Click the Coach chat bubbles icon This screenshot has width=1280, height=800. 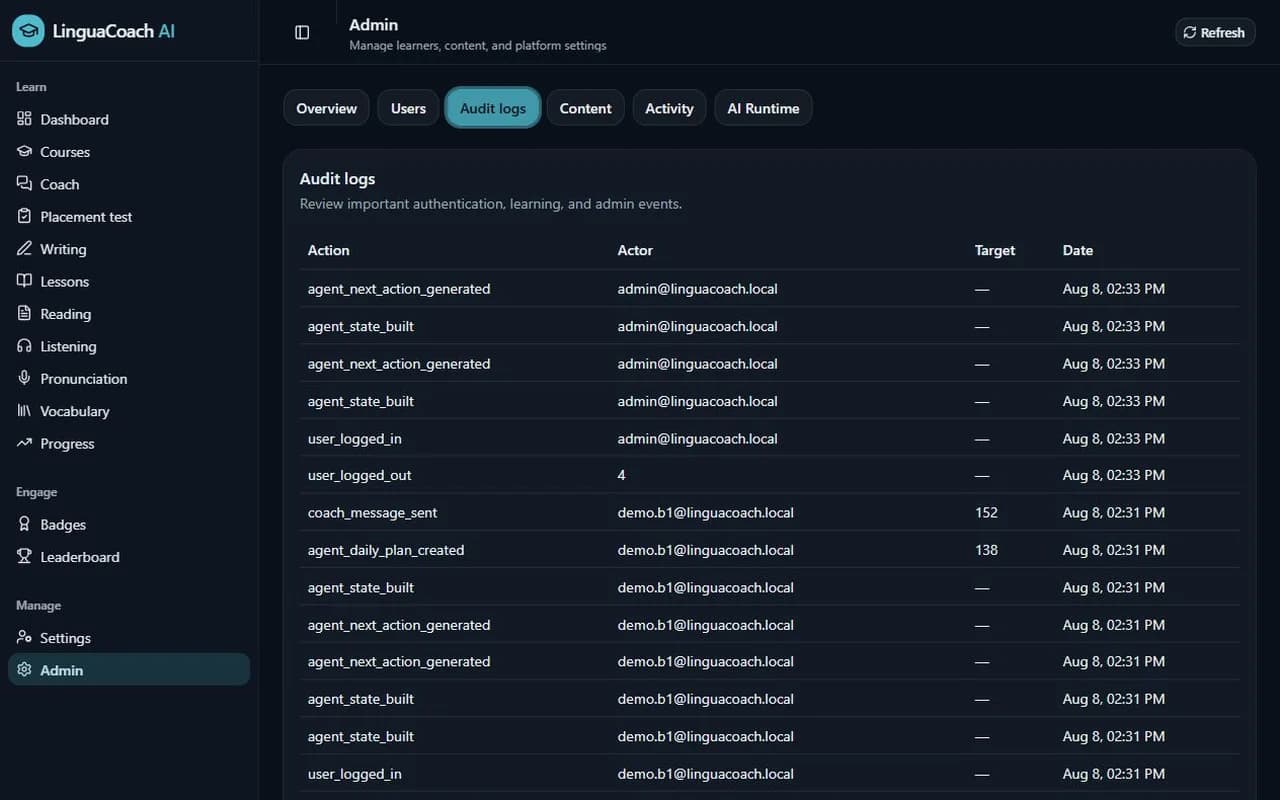[24, 184]
